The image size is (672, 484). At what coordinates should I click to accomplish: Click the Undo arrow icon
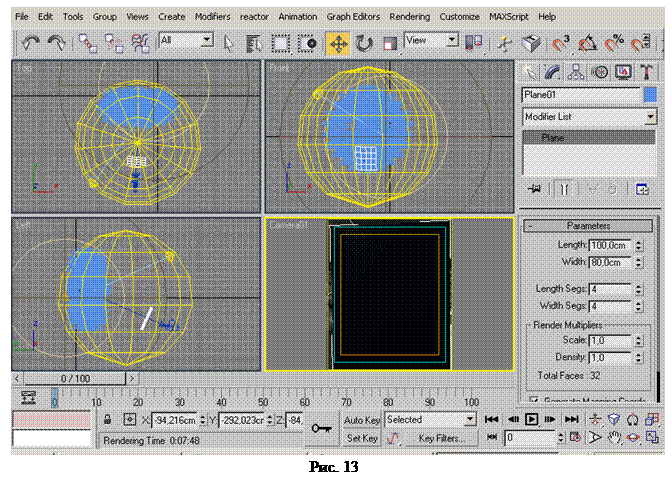coord(31,42)
